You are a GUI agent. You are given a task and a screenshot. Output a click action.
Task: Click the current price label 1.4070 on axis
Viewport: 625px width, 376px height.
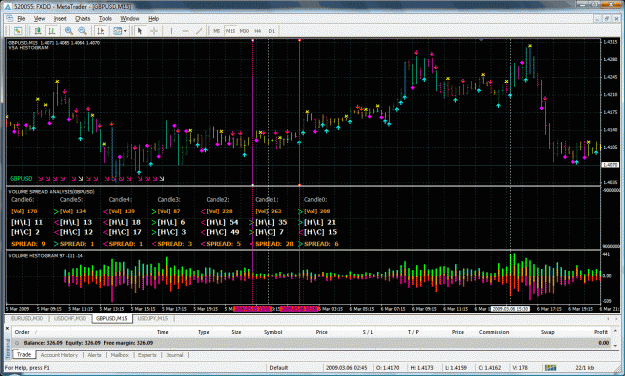[610, 165]
